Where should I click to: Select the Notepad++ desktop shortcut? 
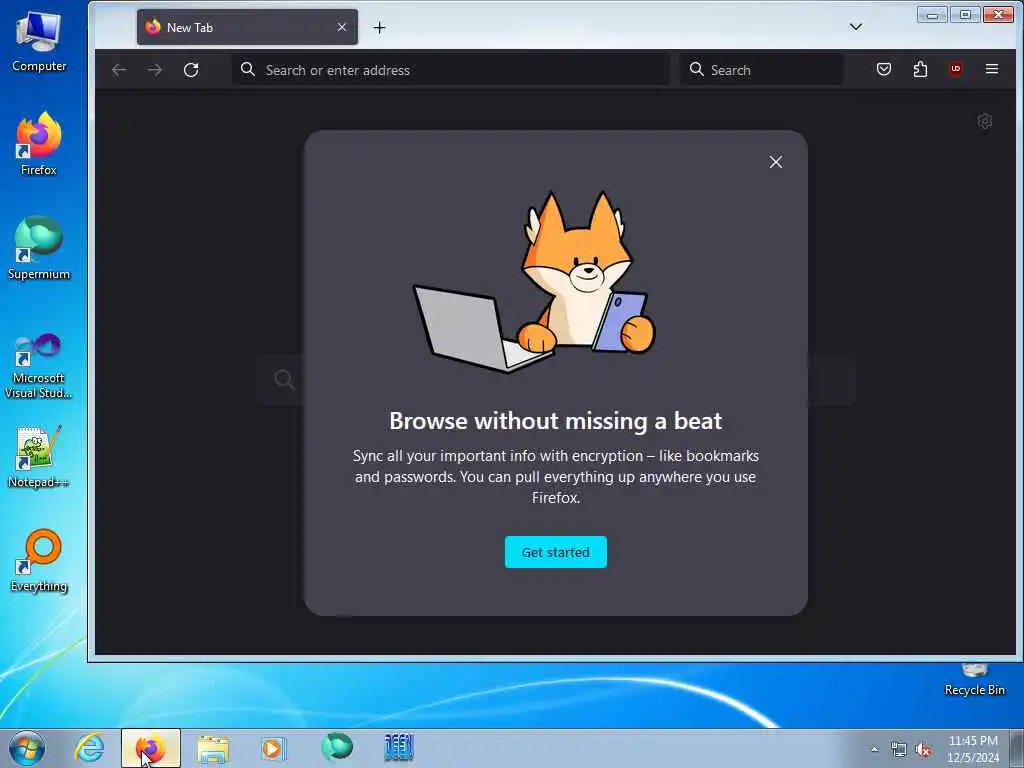pyautogui.click(x=39, y=457)
